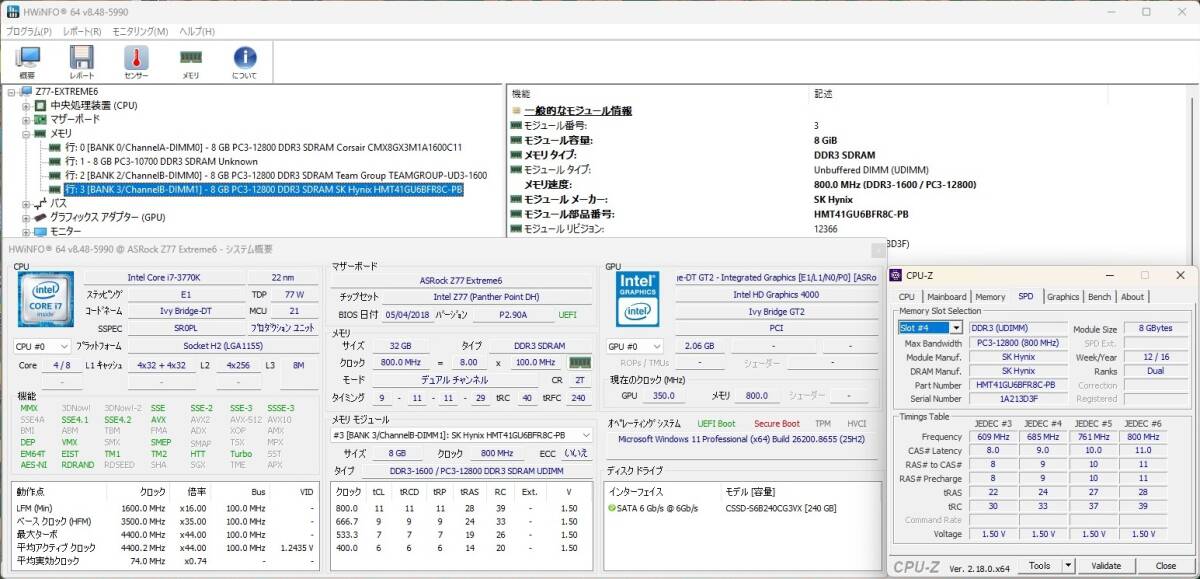Click the 最大ターボ 4400.0 MHz row

pos(165,534)
